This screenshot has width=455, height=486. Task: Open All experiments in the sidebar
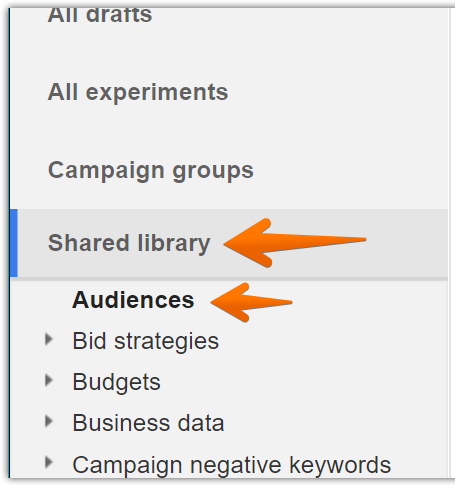click(138, 92)
